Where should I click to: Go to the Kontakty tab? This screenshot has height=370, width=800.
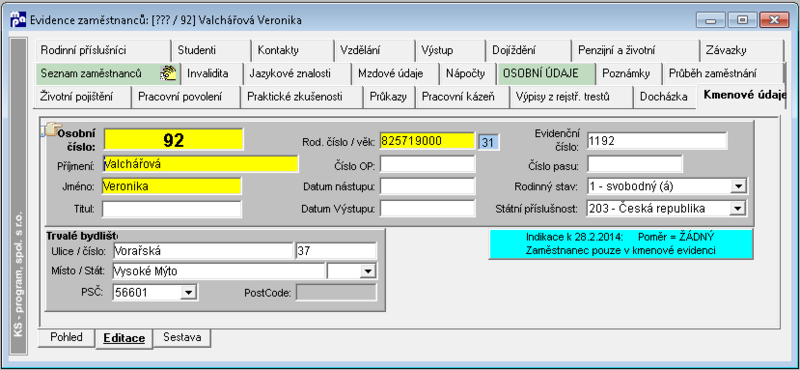tap(292, 51)
